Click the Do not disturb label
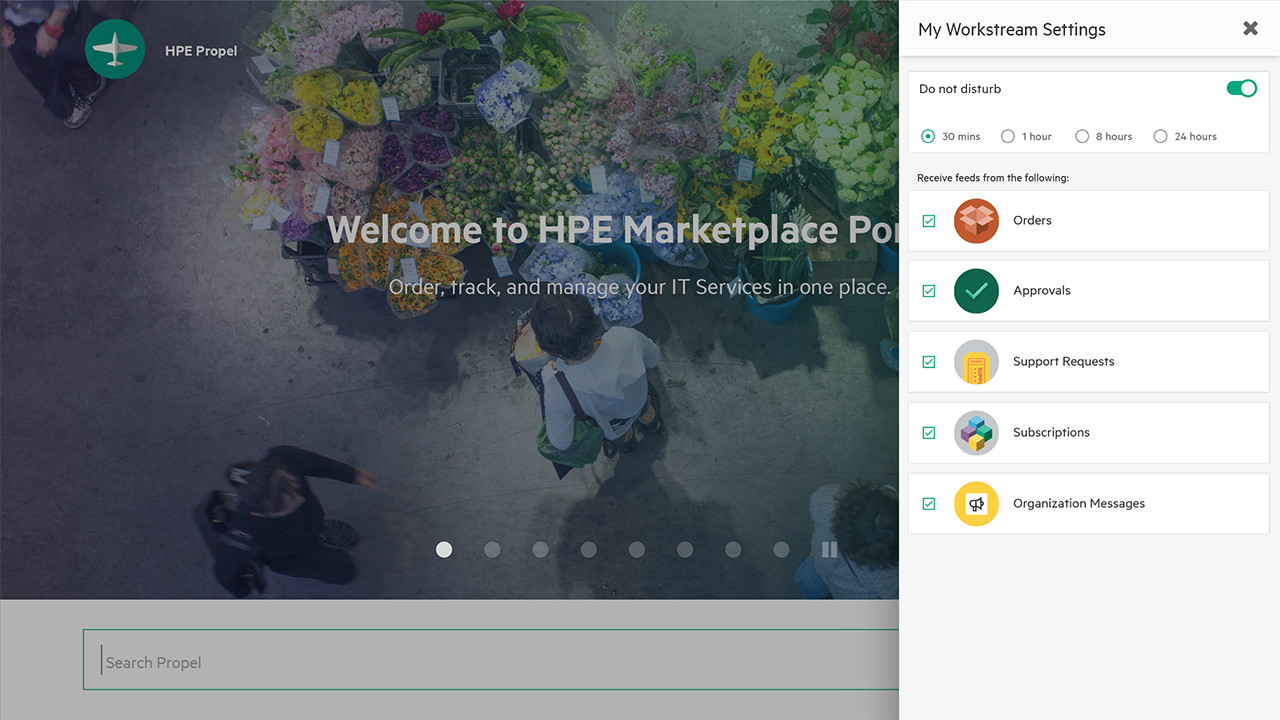 tap(960, 89)
